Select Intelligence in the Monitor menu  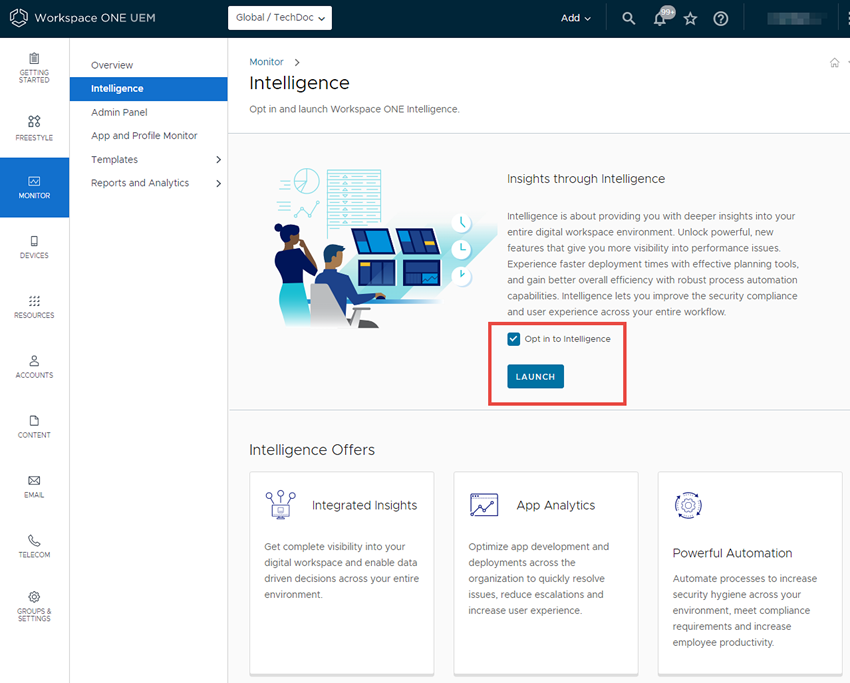click(x=149, y=89)
